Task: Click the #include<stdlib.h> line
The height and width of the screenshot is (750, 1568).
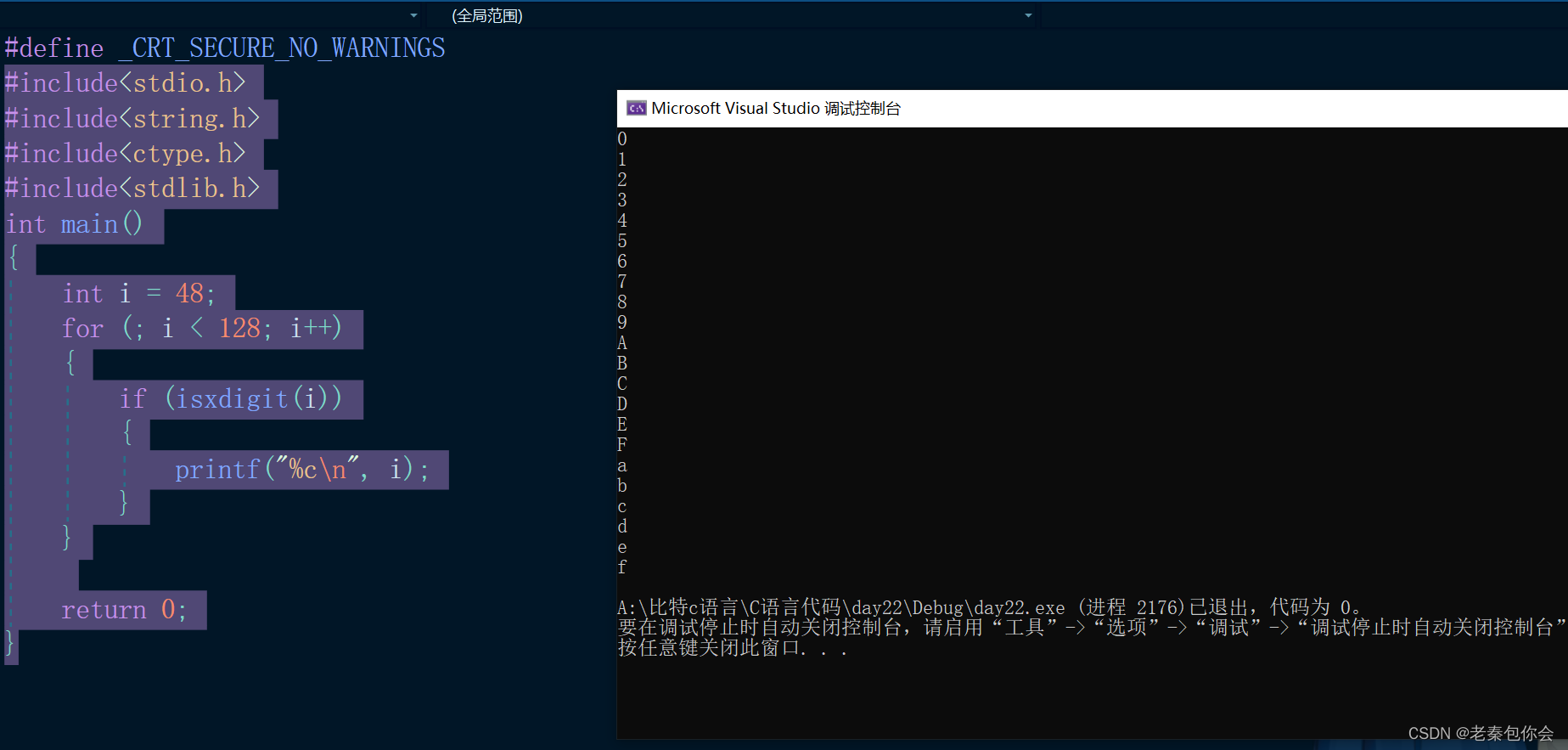Action: click(132, 188)
